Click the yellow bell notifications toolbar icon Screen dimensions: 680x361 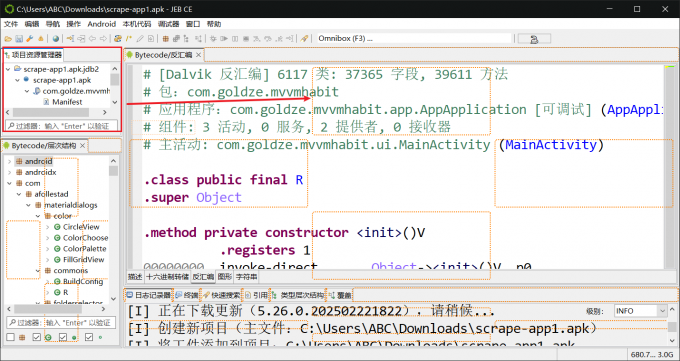(x=41, y=39)
